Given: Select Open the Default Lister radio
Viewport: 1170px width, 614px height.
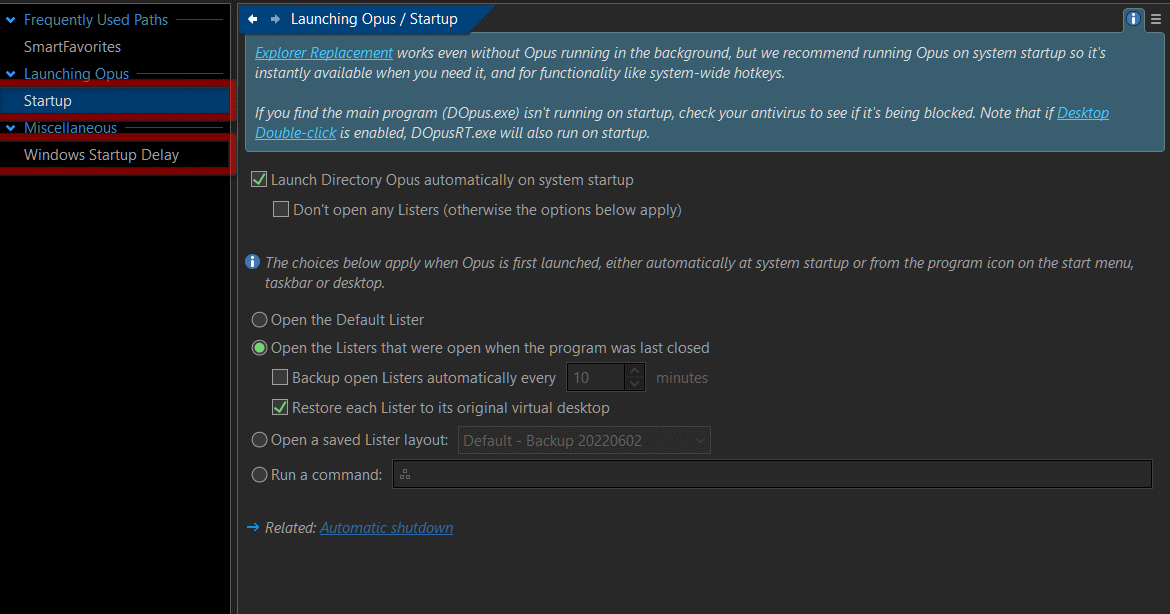Looking at the screenshot, I should tap(260, 320).
